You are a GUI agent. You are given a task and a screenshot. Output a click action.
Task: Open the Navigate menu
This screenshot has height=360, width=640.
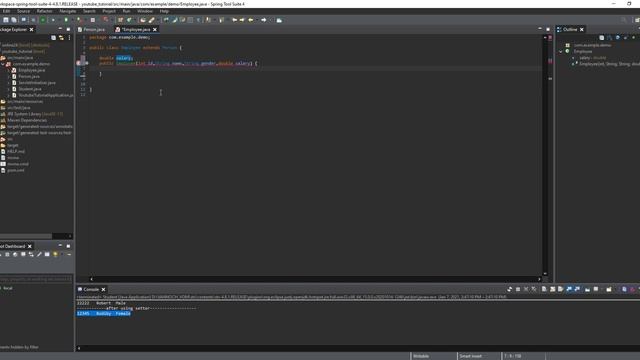[x=68, y=11]
